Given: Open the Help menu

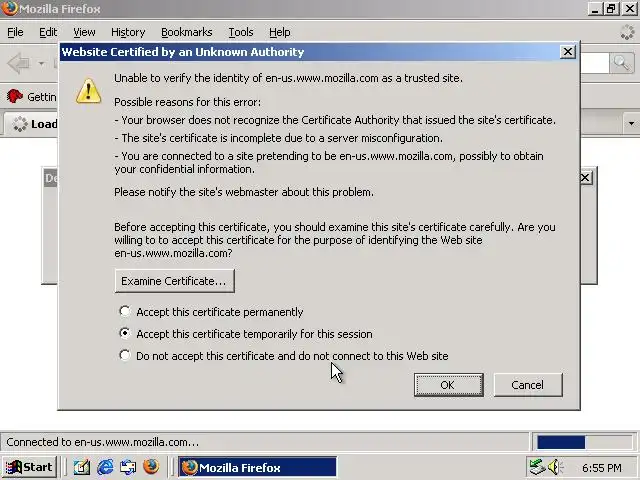Looking at the screenshot, I should 280,32.
